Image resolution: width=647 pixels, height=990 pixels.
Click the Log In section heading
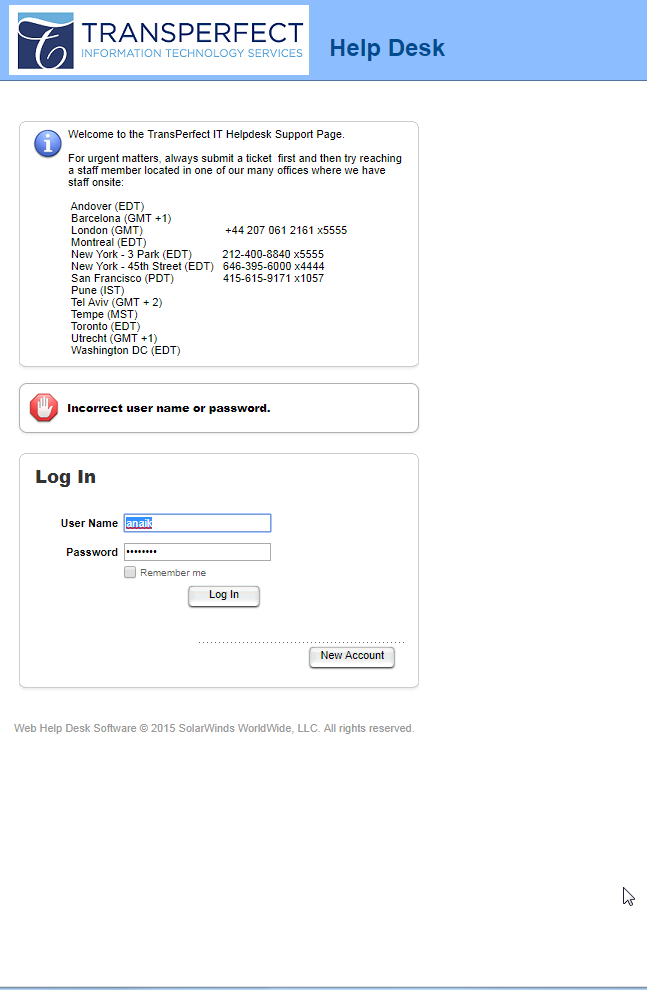(x=66, y=477)
